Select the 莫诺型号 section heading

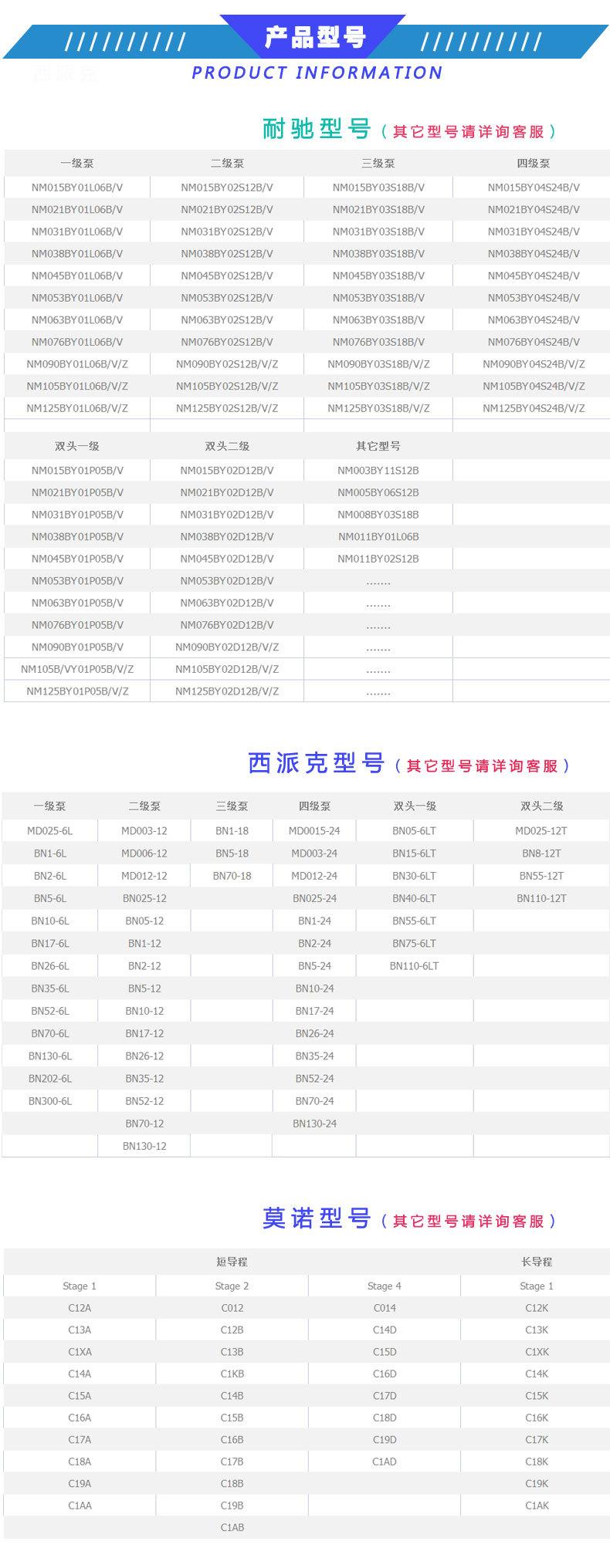[x=317, y=1218]
